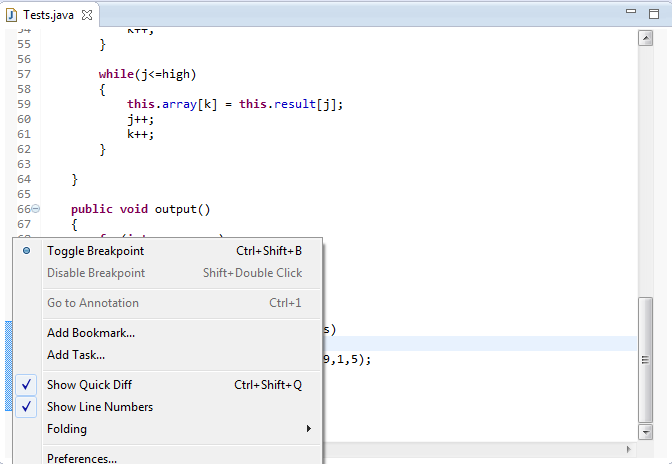
Task: Click the breakpoint dot icon beside Toggle Breakpoint
Action: (x=27, y=251)
